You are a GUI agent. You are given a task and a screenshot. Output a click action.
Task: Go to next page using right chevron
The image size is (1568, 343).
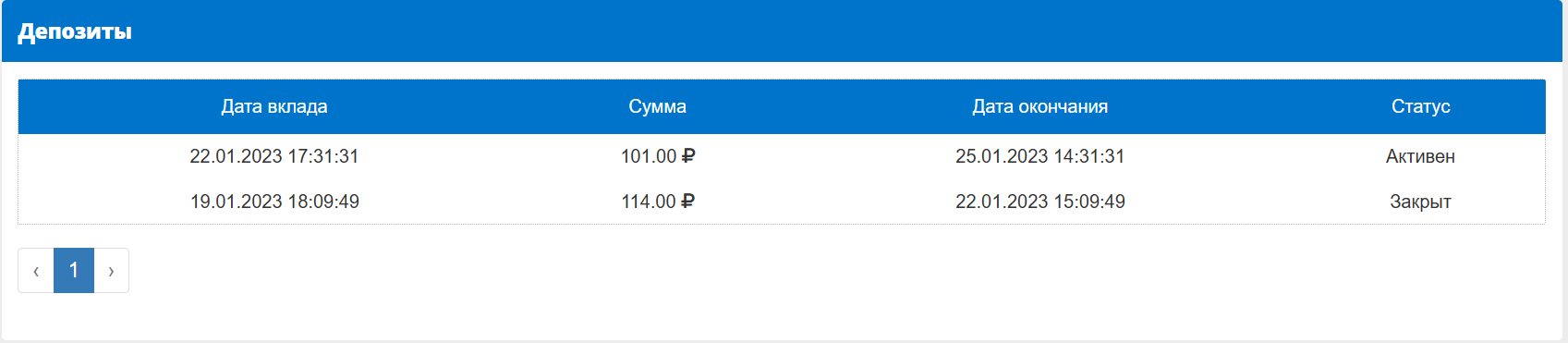(x=111, y=271)
